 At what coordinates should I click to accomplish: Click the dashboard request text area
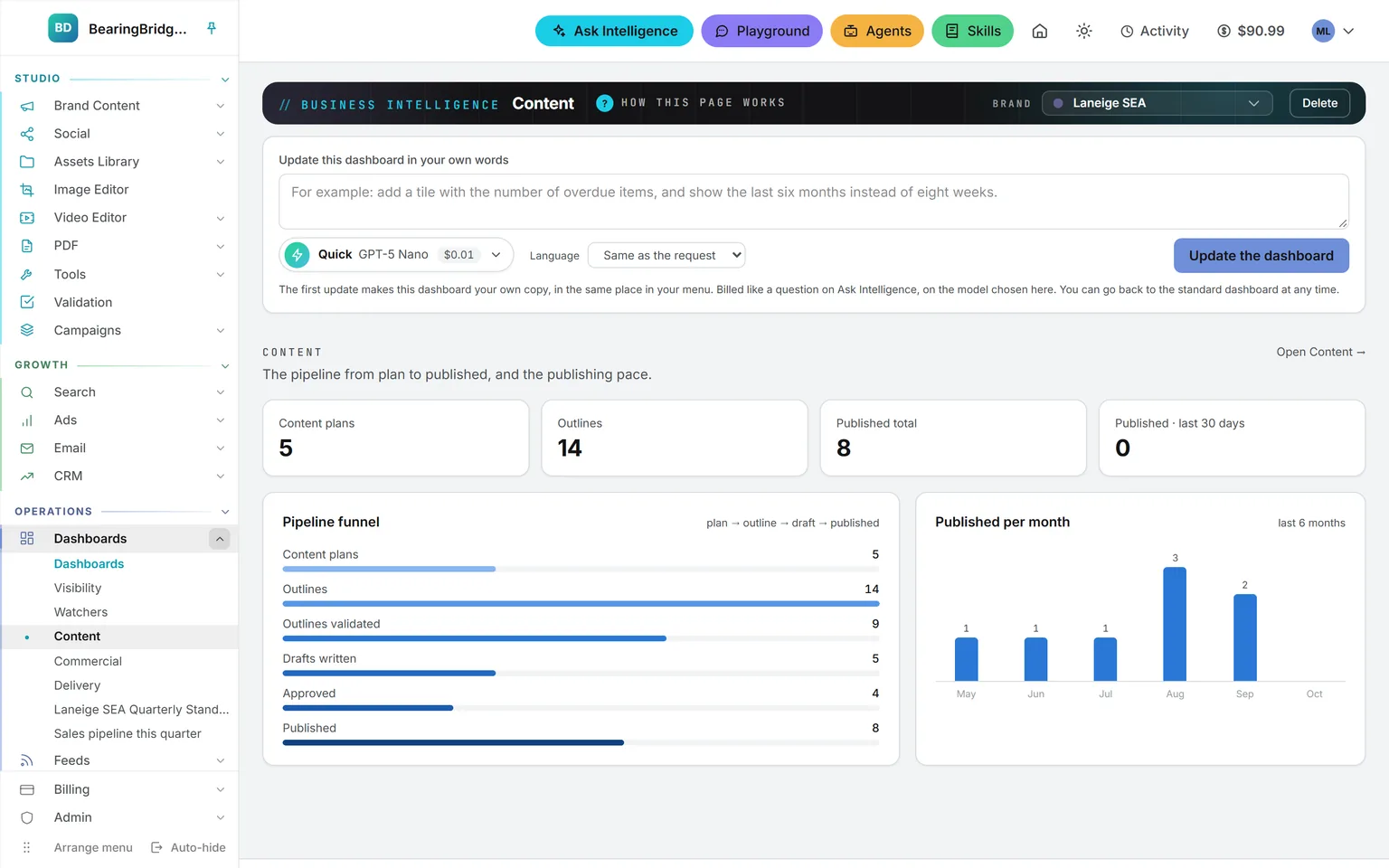tap(813, 202)
